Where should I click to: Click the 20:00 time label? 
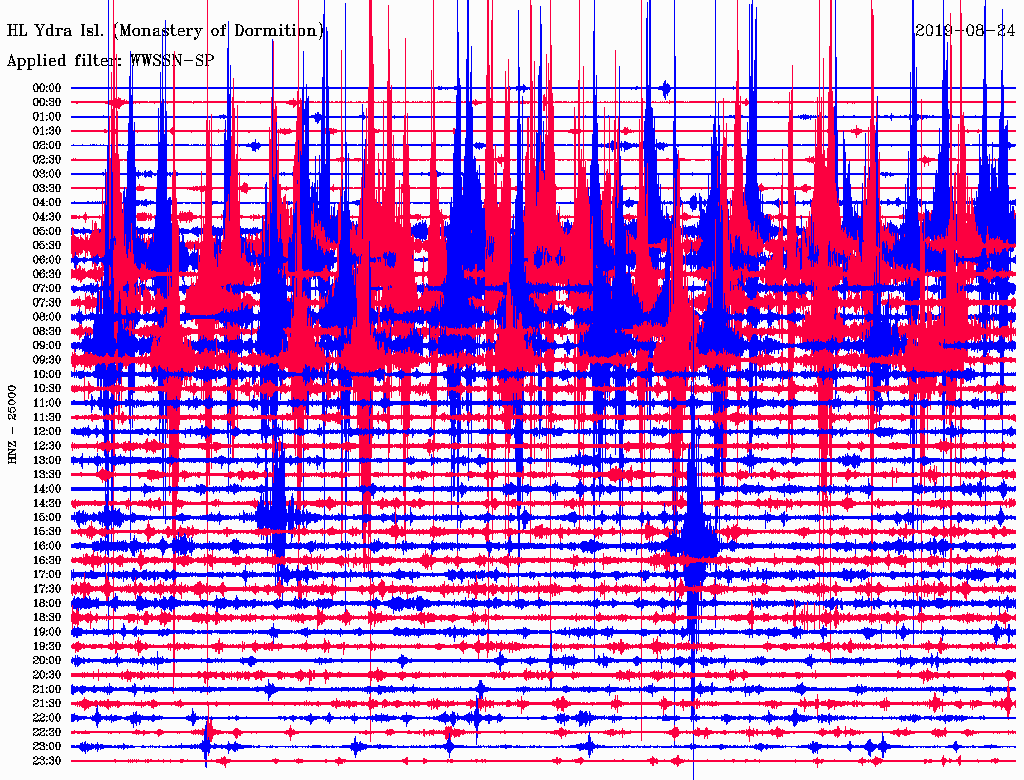(46, 660)
